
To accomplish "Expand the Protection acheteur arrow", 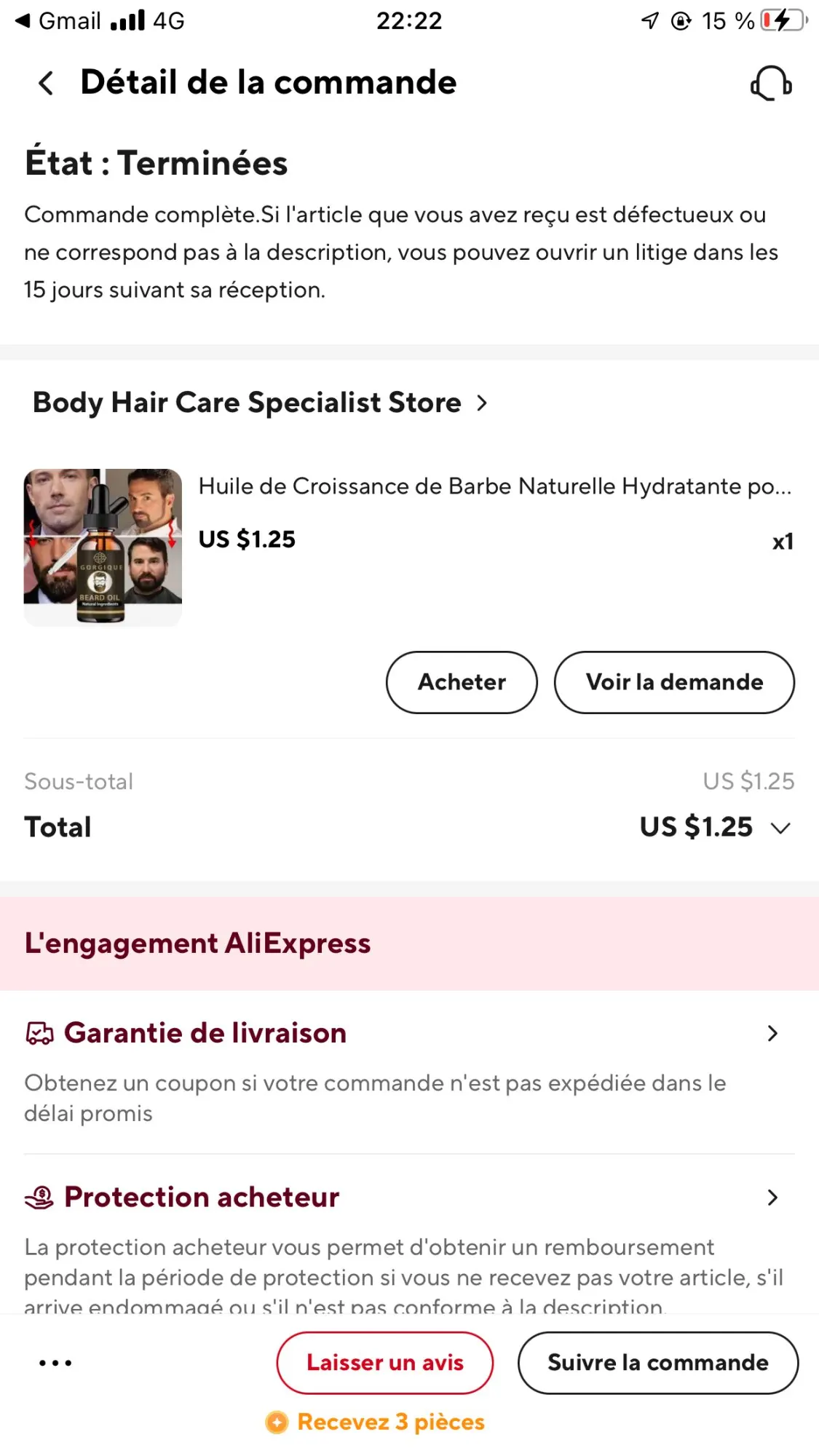I will (772, 1198).
